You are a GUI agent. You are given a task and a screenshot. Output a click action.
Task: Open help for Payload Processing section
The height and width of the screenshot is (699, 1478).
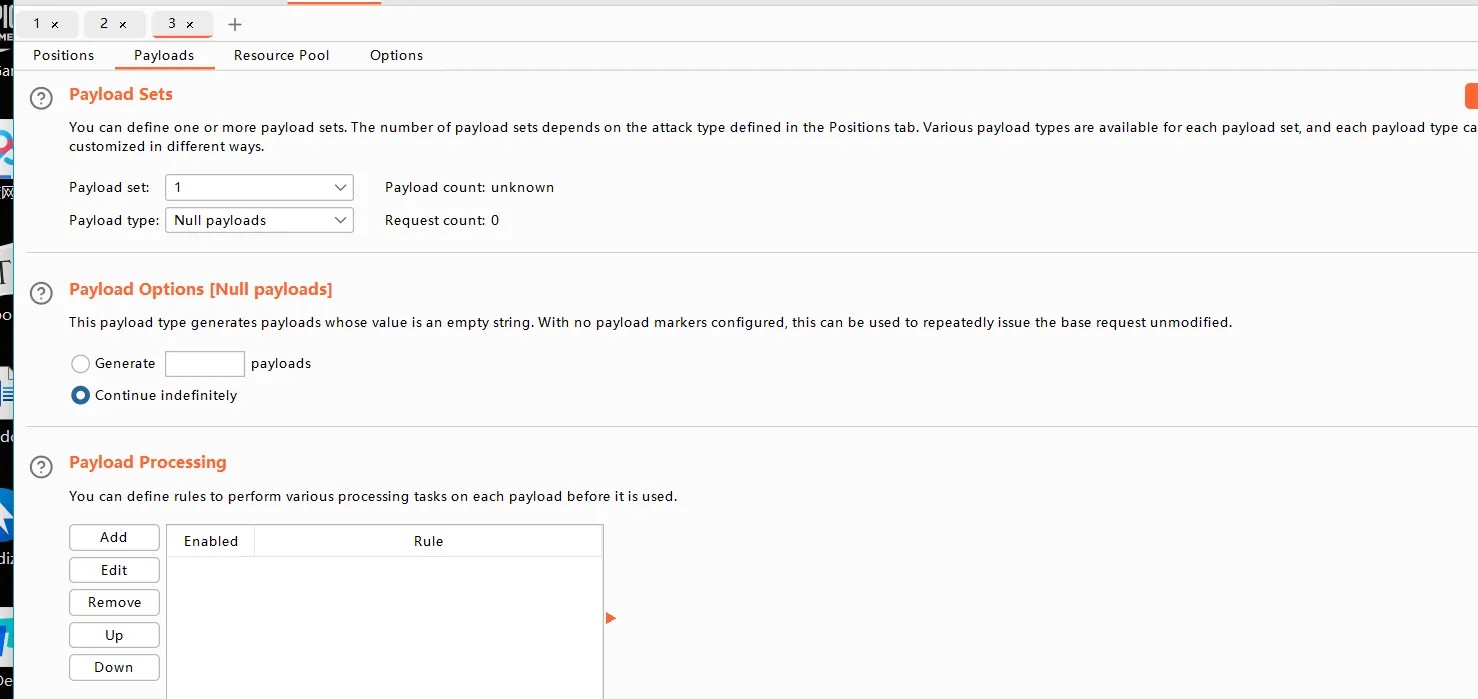tap(41, 466)
